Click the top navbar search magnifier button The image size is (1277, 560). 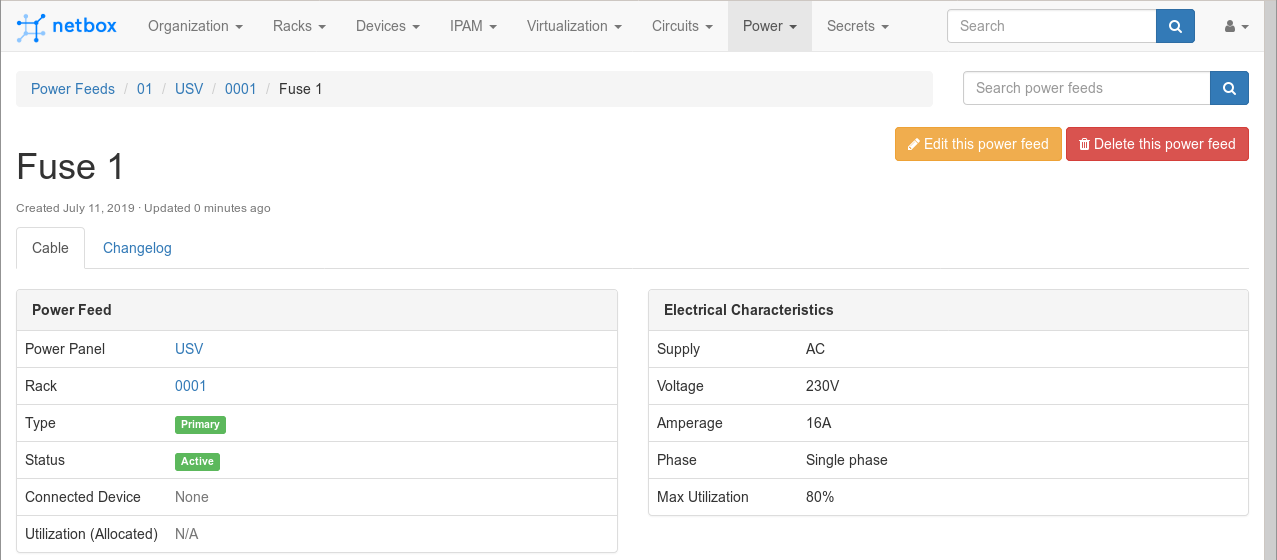pos(1175,26)
